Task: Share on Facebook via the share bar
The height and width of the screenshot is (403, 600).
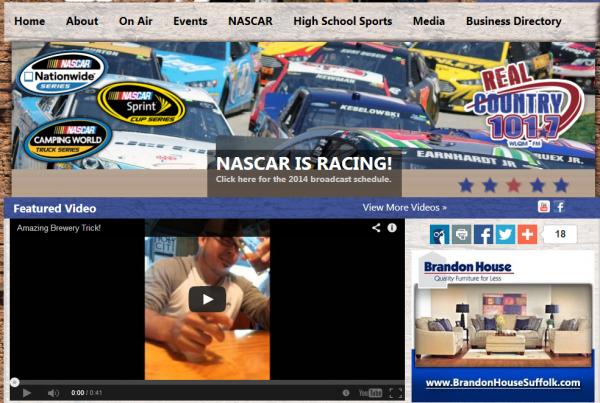Action: point(483,234)
